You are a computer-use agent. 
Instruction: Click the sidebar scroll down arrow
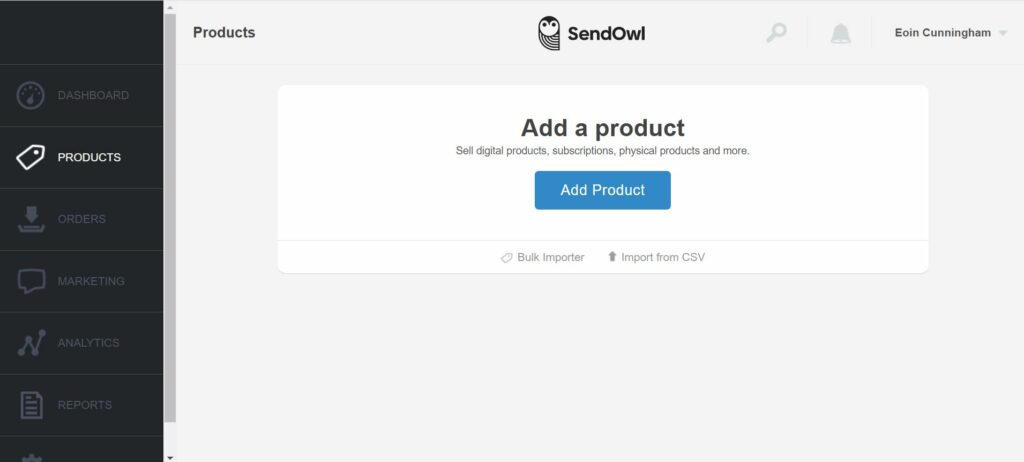click(x=170, y=457)
